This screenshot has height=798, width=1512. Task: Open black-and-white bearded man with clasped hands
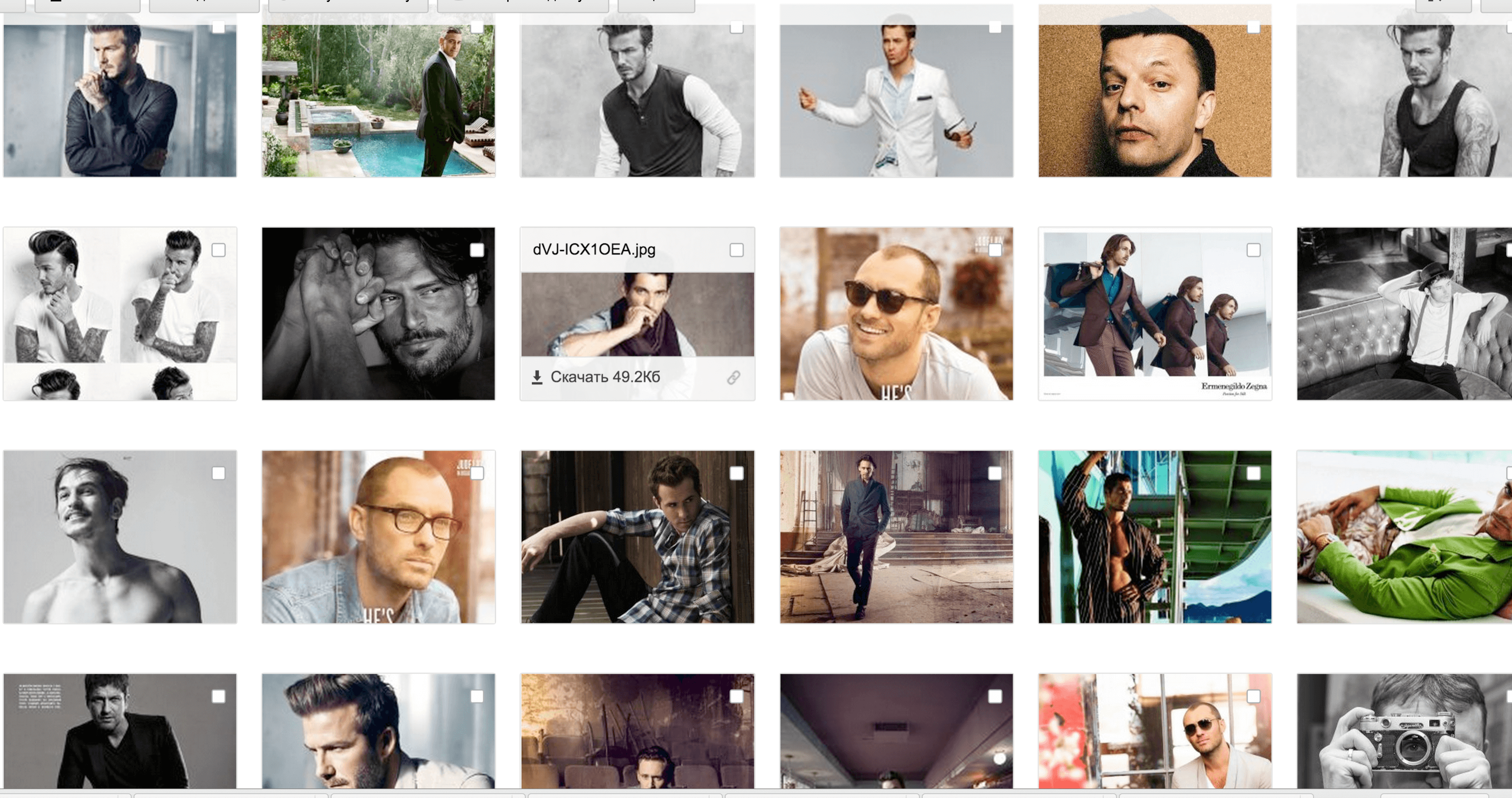point(378,314)
